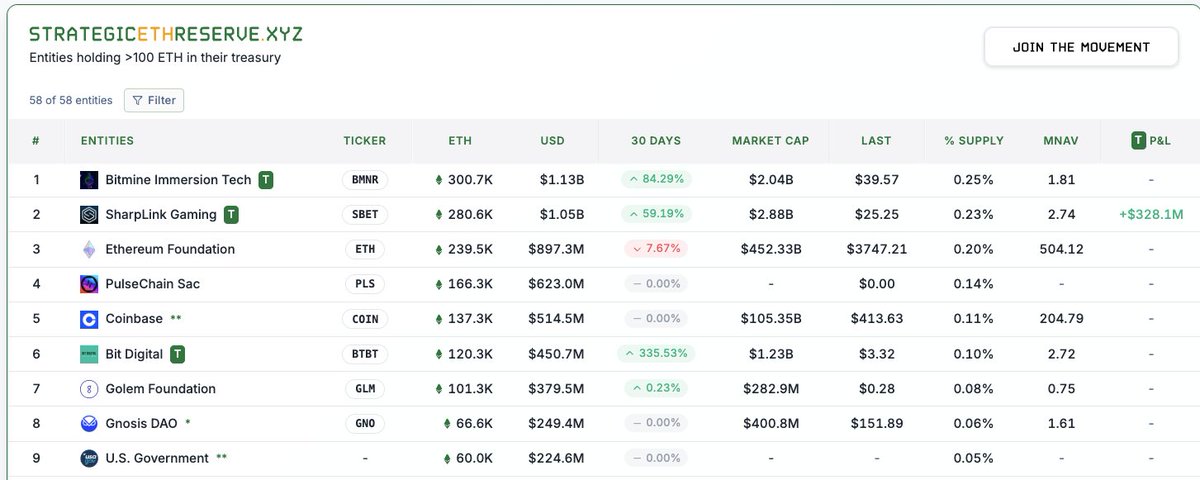The image size is (1200, 480).
Task: Click ETH icon next to 137.3K
Action: 438,319
